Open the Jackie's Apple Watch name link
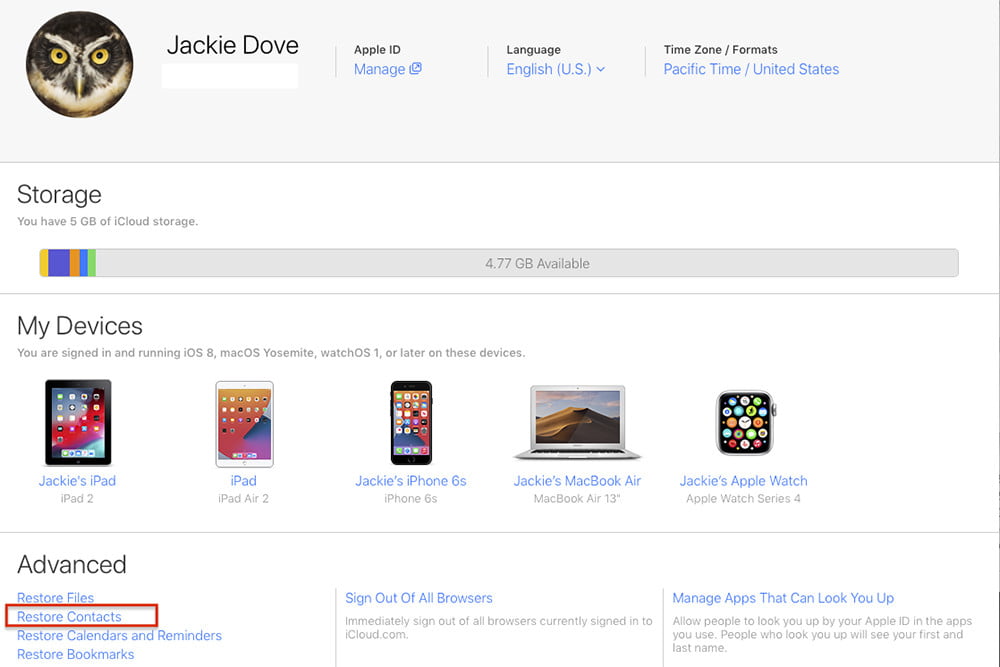Image resolution: width=1000 pixels, height=667 pixels. coord(744,481)
